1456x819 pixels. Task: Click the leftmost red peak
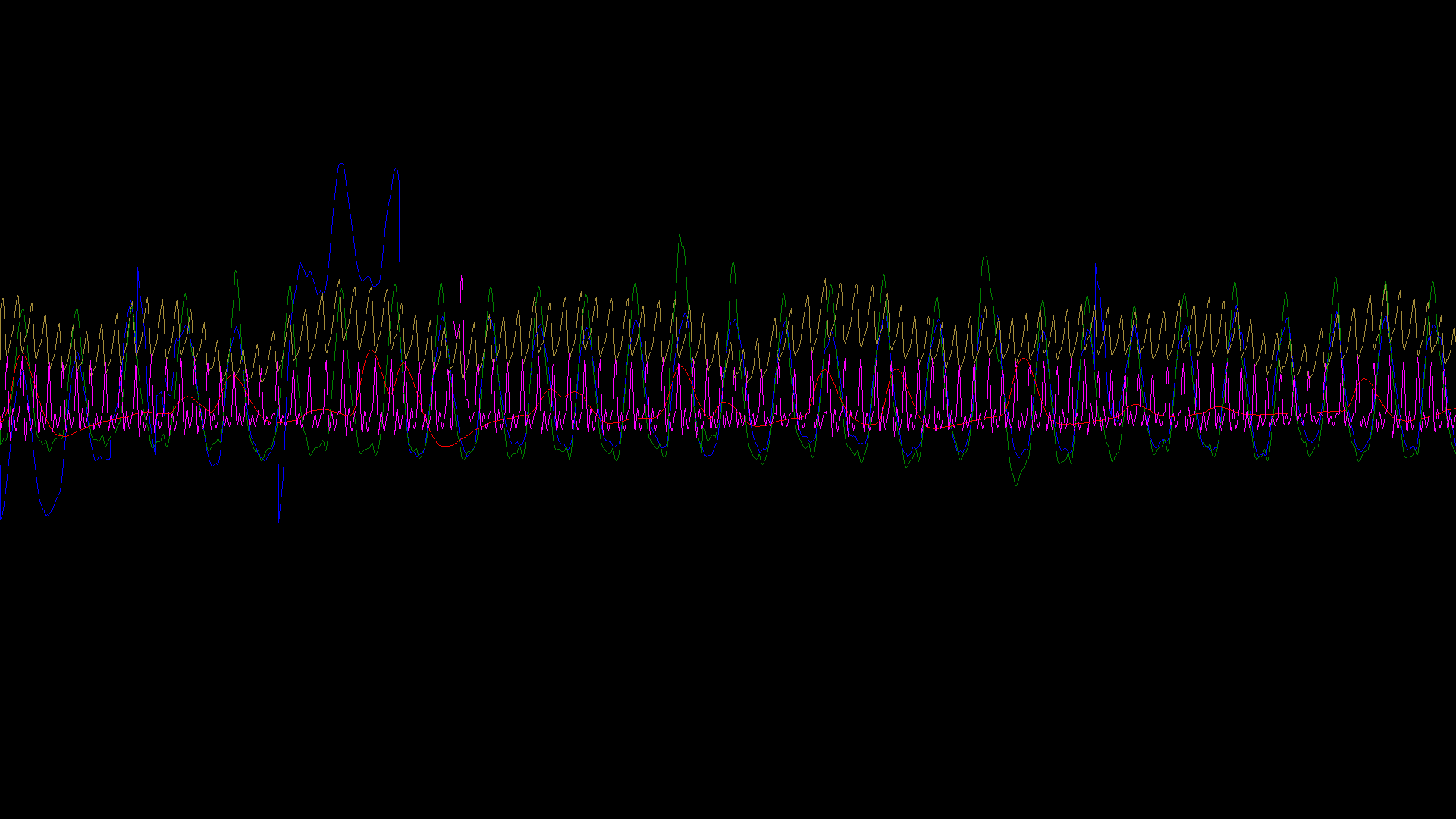pyautogui.click(x=22, y=354)
